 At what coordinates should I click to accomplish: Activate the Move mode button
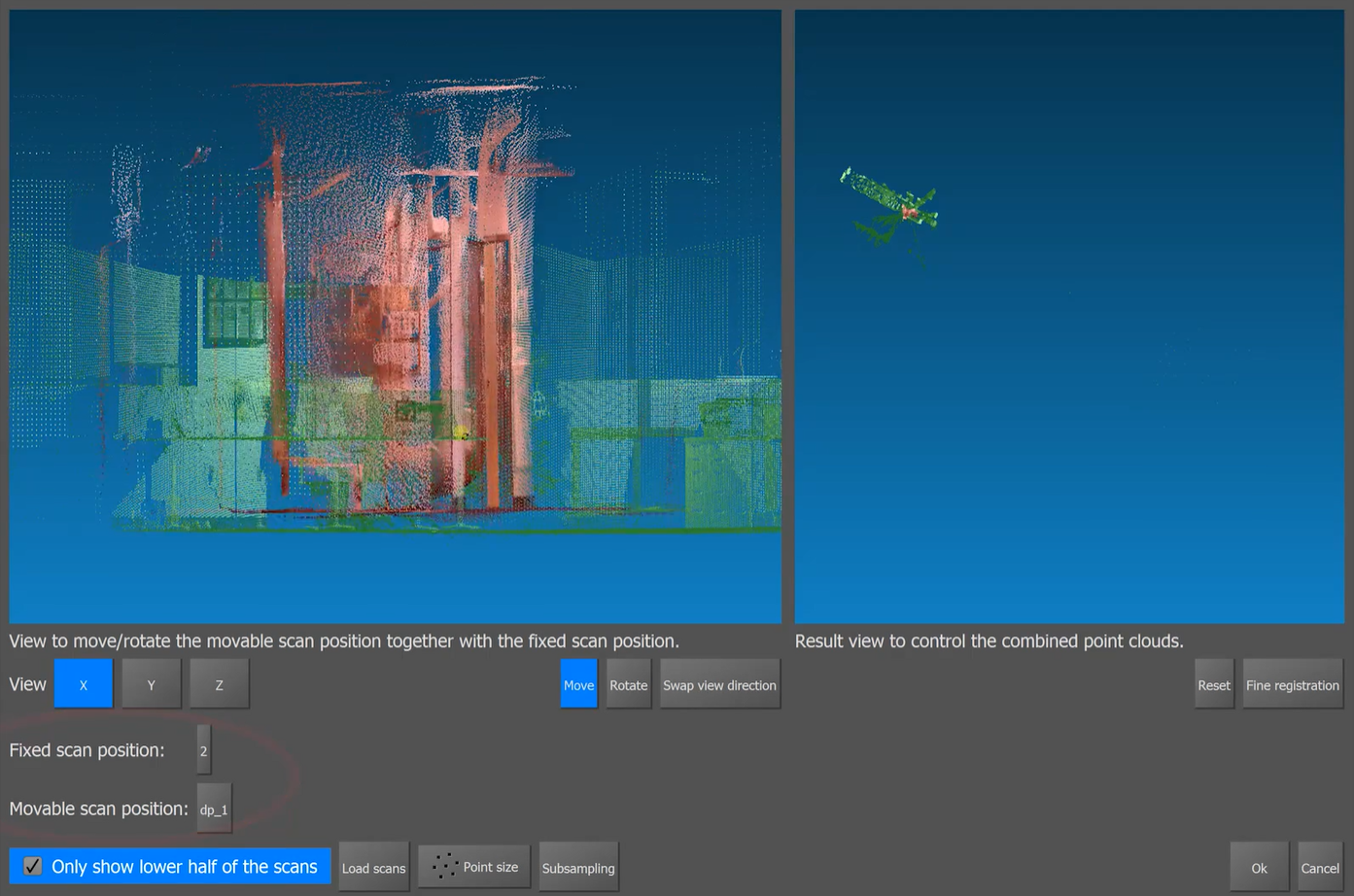point(578,684)
